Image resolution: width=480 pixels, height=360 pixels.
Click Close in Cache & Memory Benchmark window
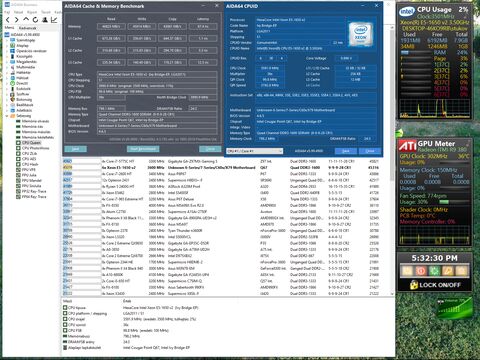[x=210, y=149]
